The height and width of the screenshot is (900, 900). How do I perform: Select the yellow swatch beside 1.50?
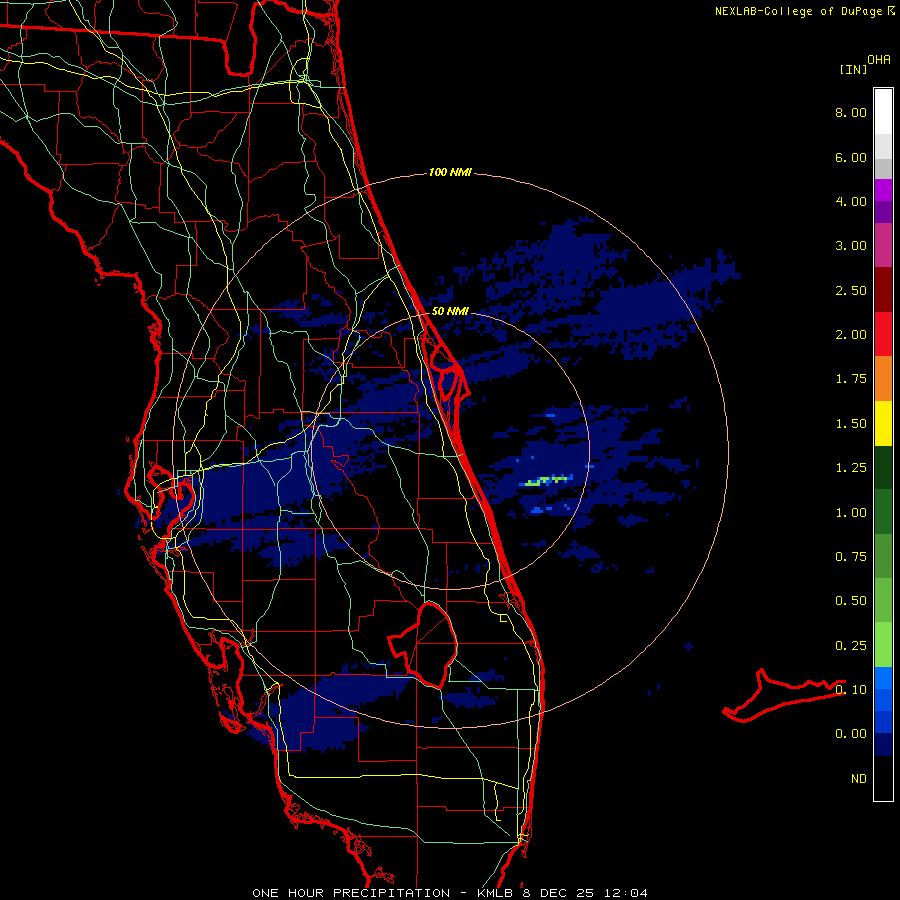[883, 423]
